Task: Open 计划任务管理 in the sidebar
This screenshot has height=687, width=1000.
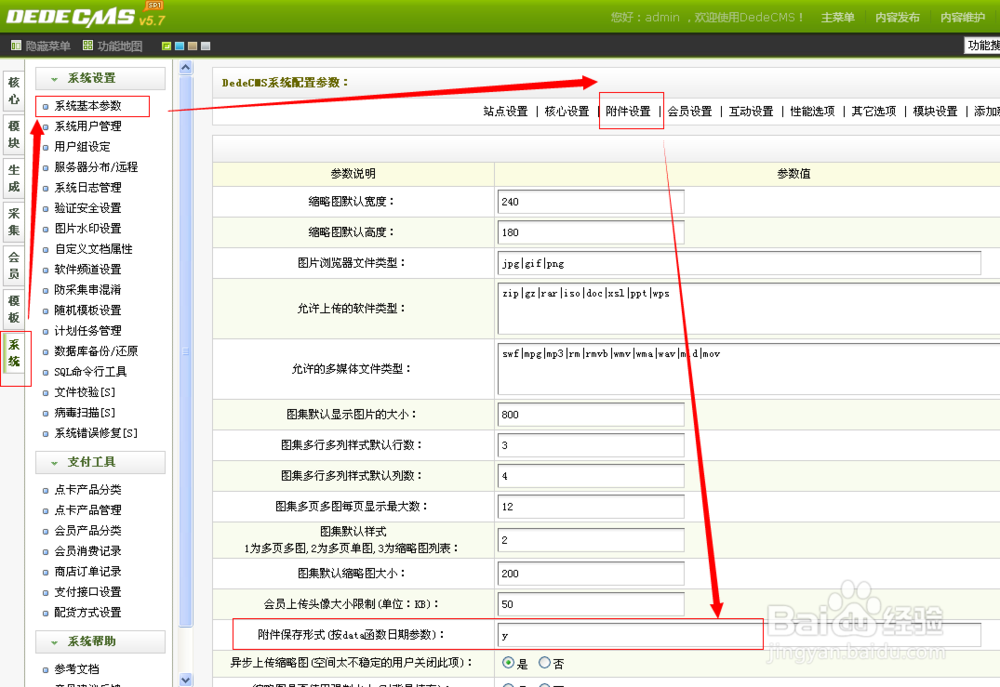Action: (x=87, y=330)
